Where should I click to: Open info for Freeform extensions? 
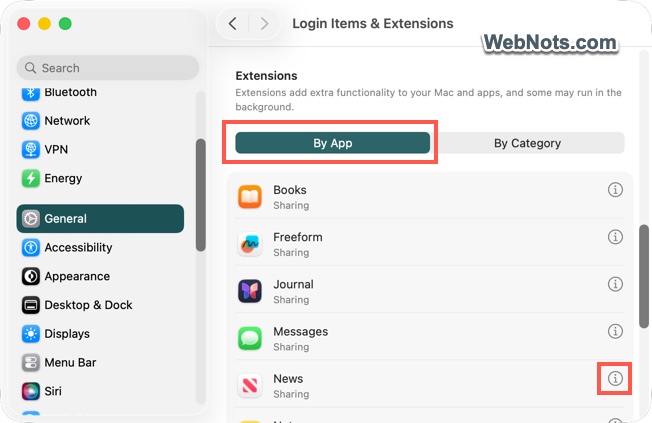coord(615,237)
